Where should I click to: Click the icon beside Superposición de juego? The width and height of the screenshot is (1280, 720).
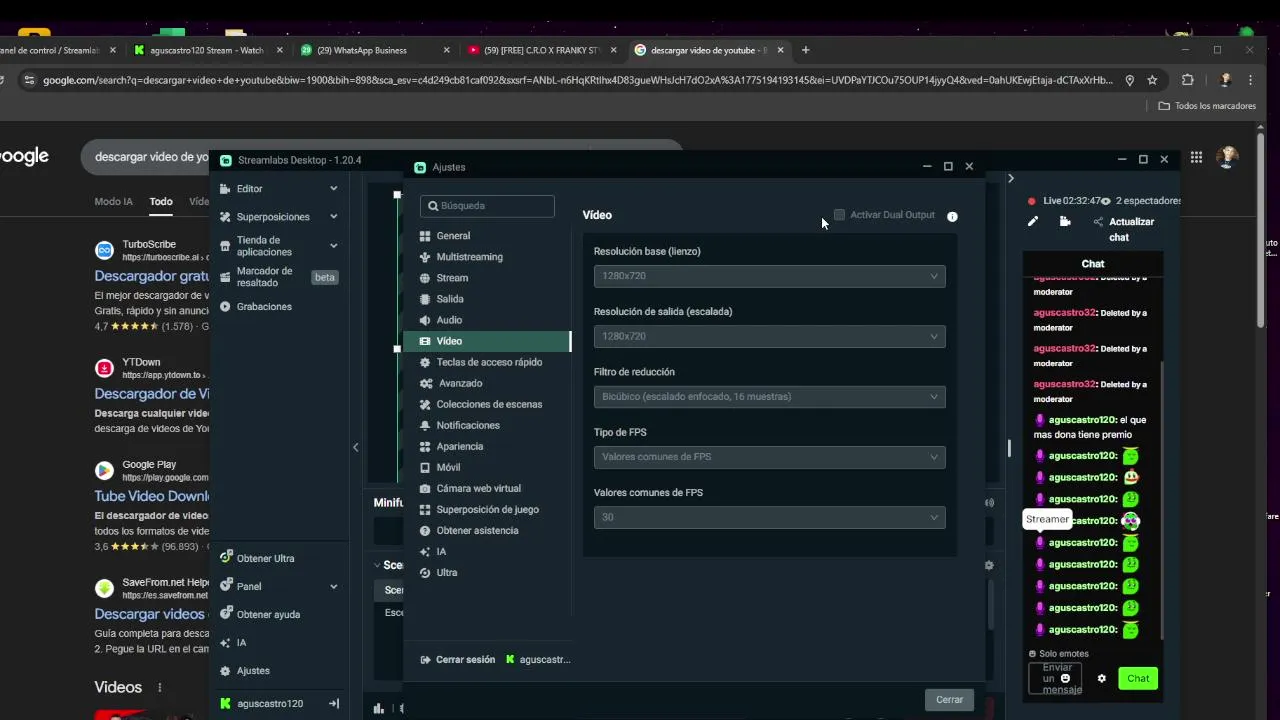tap(425, 509)
